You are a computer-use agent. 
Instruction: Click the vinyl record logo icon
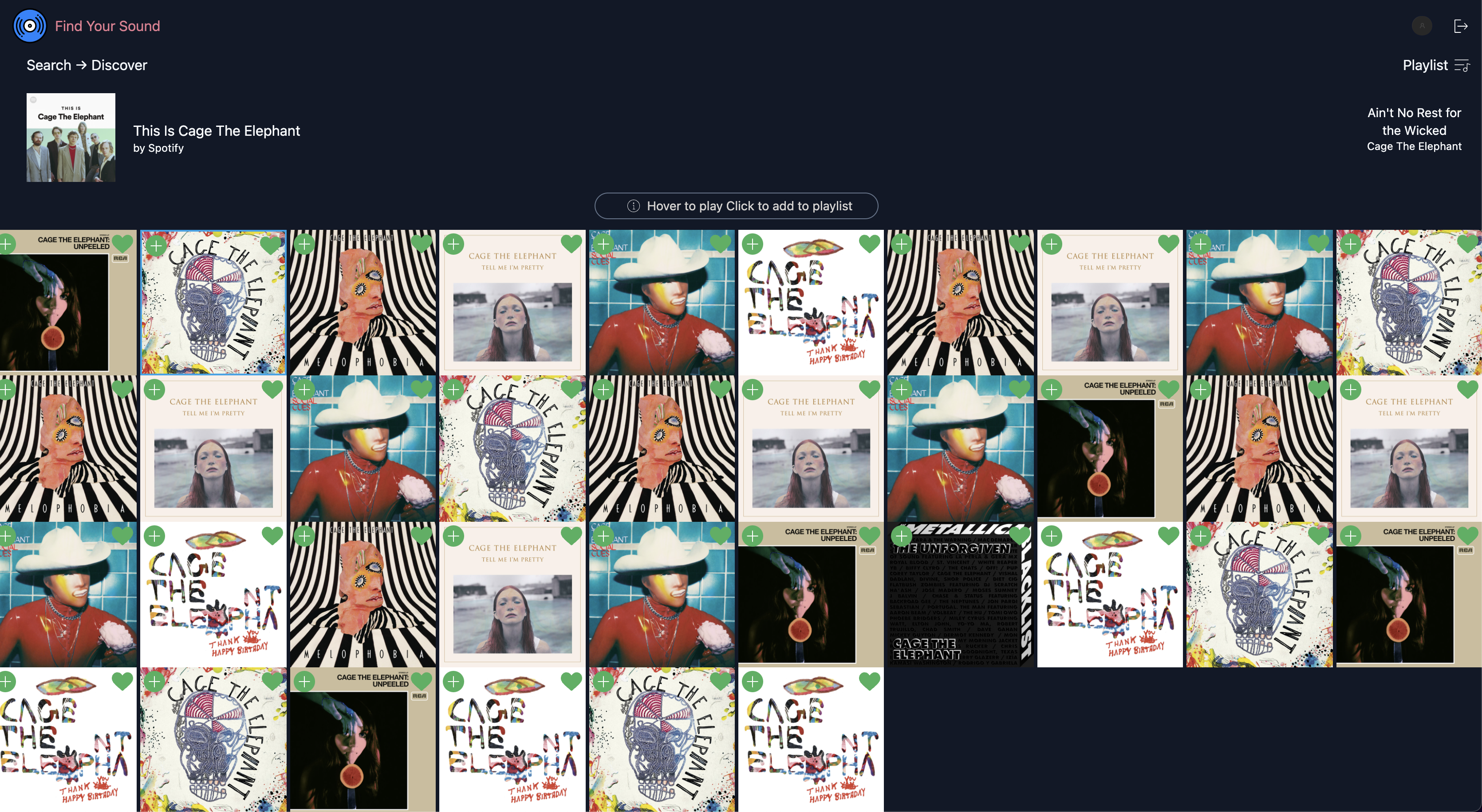pyautogui.click(x=29, y=26)
